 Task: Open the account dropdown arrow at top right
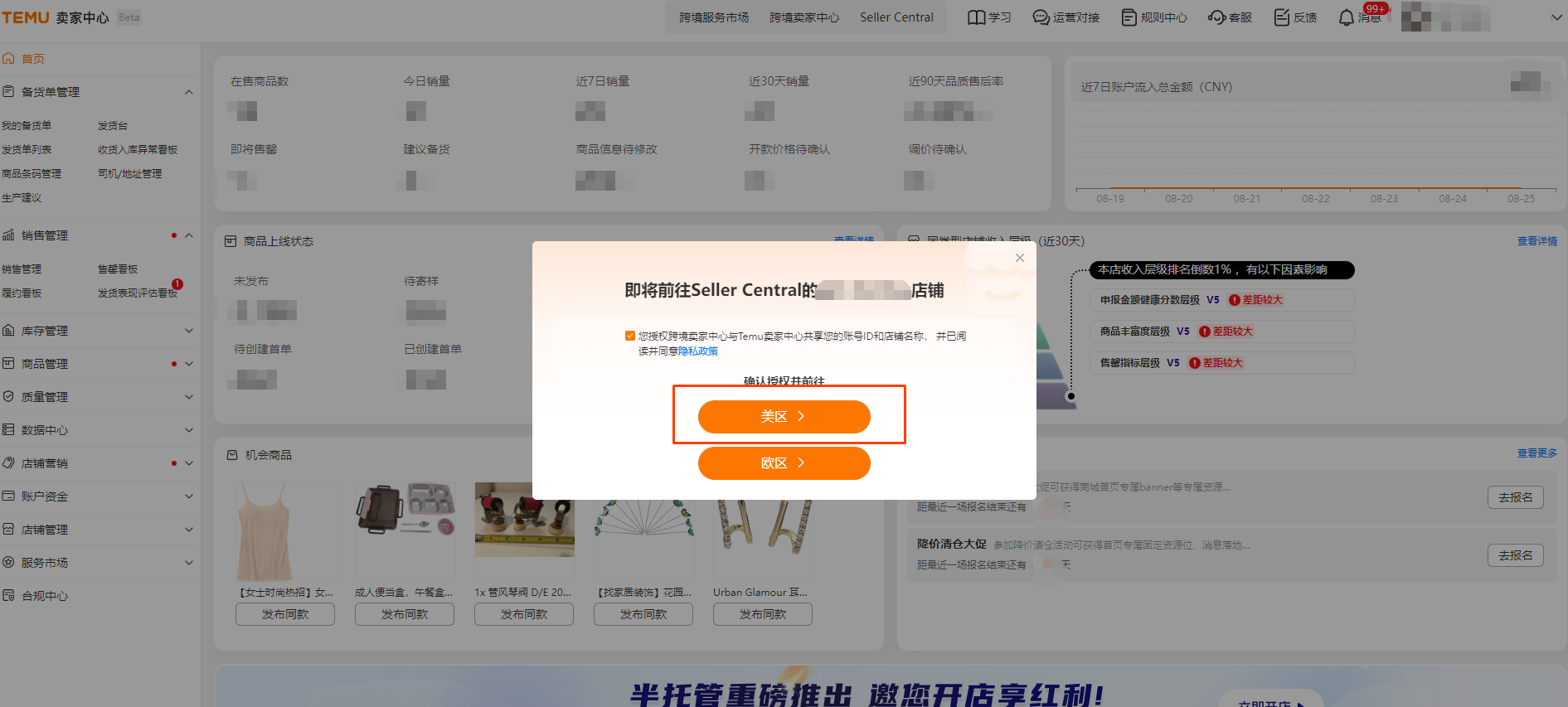point(1556,17)
